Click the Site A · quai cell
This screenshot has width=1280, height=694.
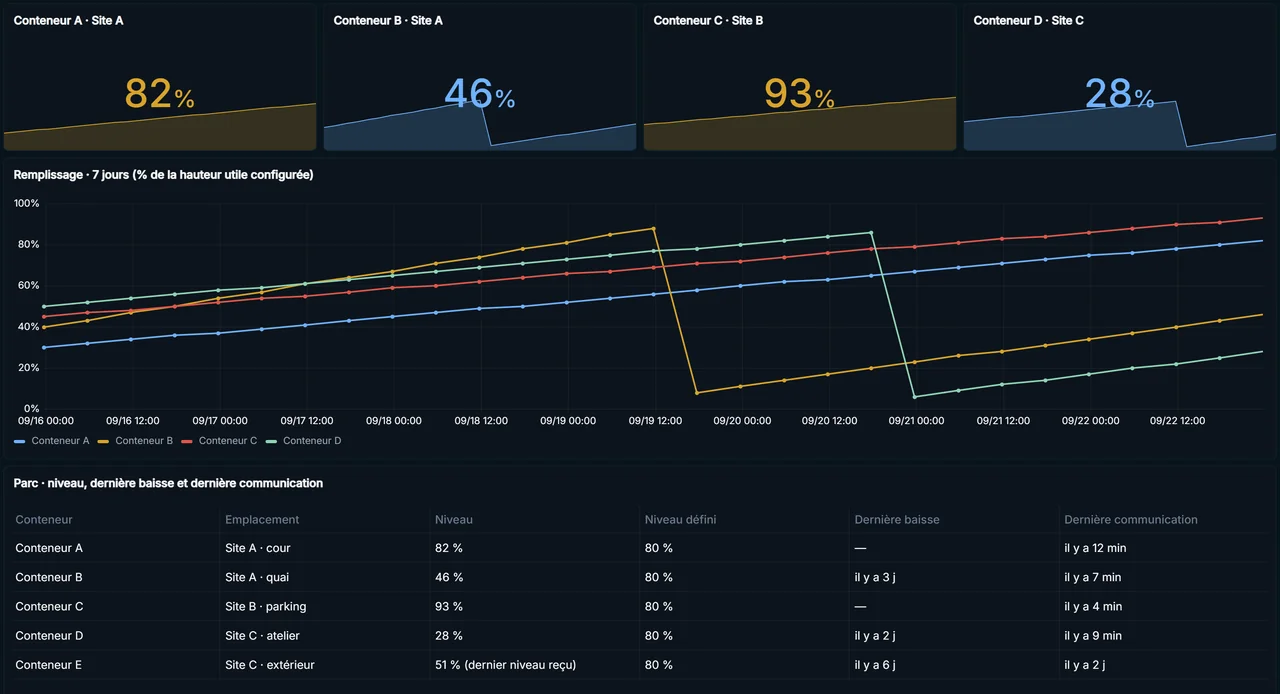point(258,577)
